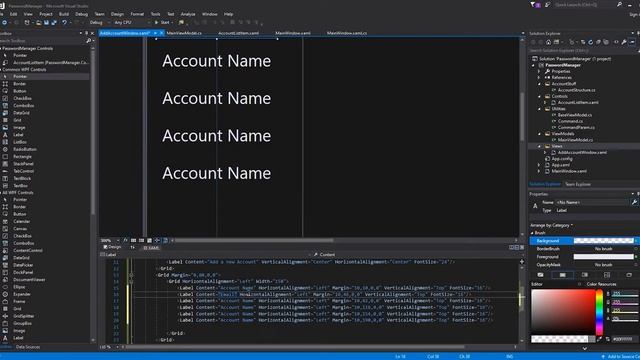640x360 pixels.
Task: Click the Design view button
Action: tap(112, 247)
